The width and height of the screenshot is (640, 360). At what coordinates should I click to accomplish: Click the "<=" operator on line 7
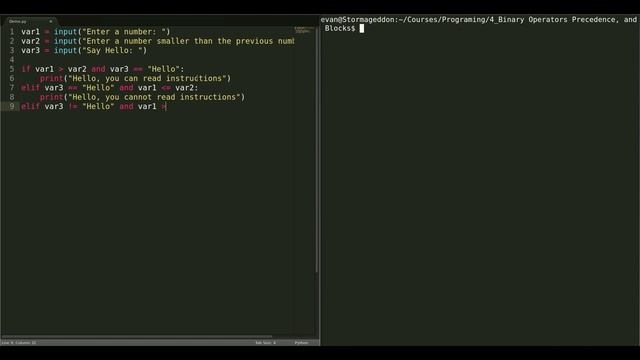(x=166, y=88)
